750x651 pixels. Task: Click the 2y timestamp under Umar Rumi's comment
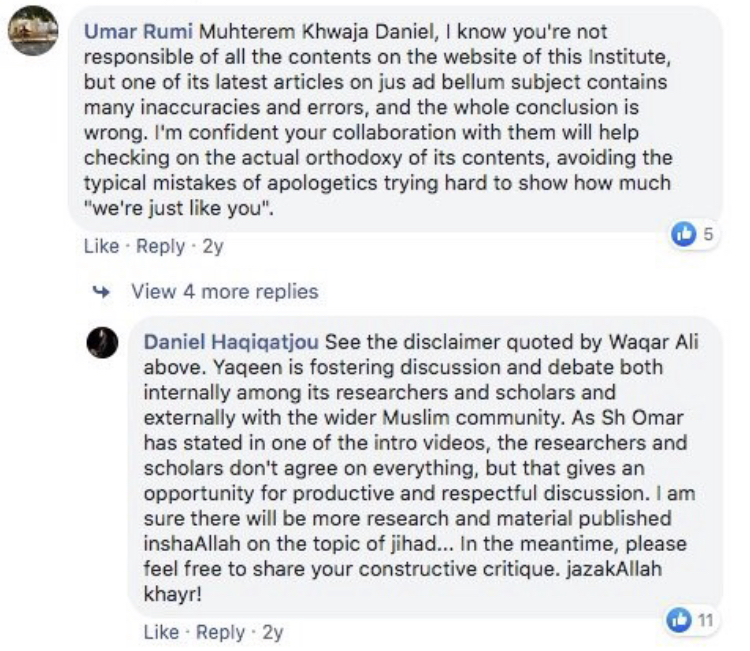pyautogui.click(x=213, y=246)
